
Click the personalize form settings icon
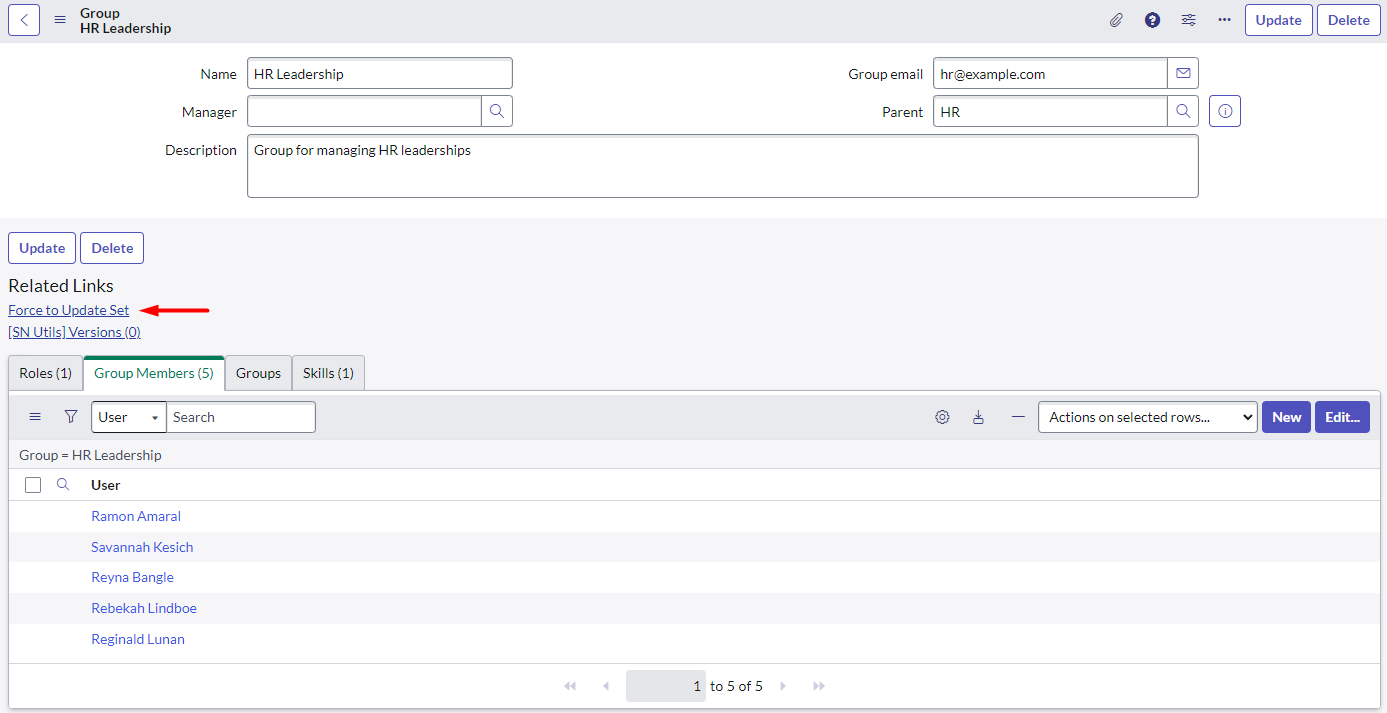(x=1188, y=20)
